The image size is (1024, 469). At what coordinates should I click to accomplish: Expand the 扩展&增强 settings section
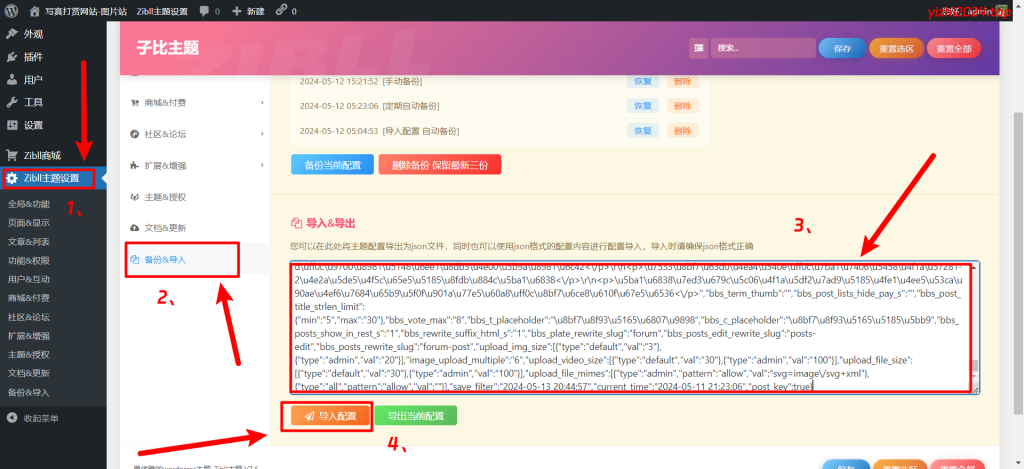click(x=195, y=165)
